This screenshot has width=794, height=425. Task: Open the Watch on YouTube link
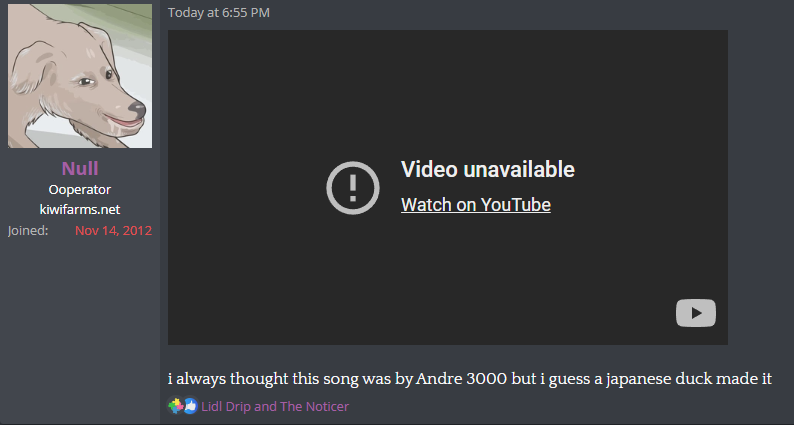(475, 205)
